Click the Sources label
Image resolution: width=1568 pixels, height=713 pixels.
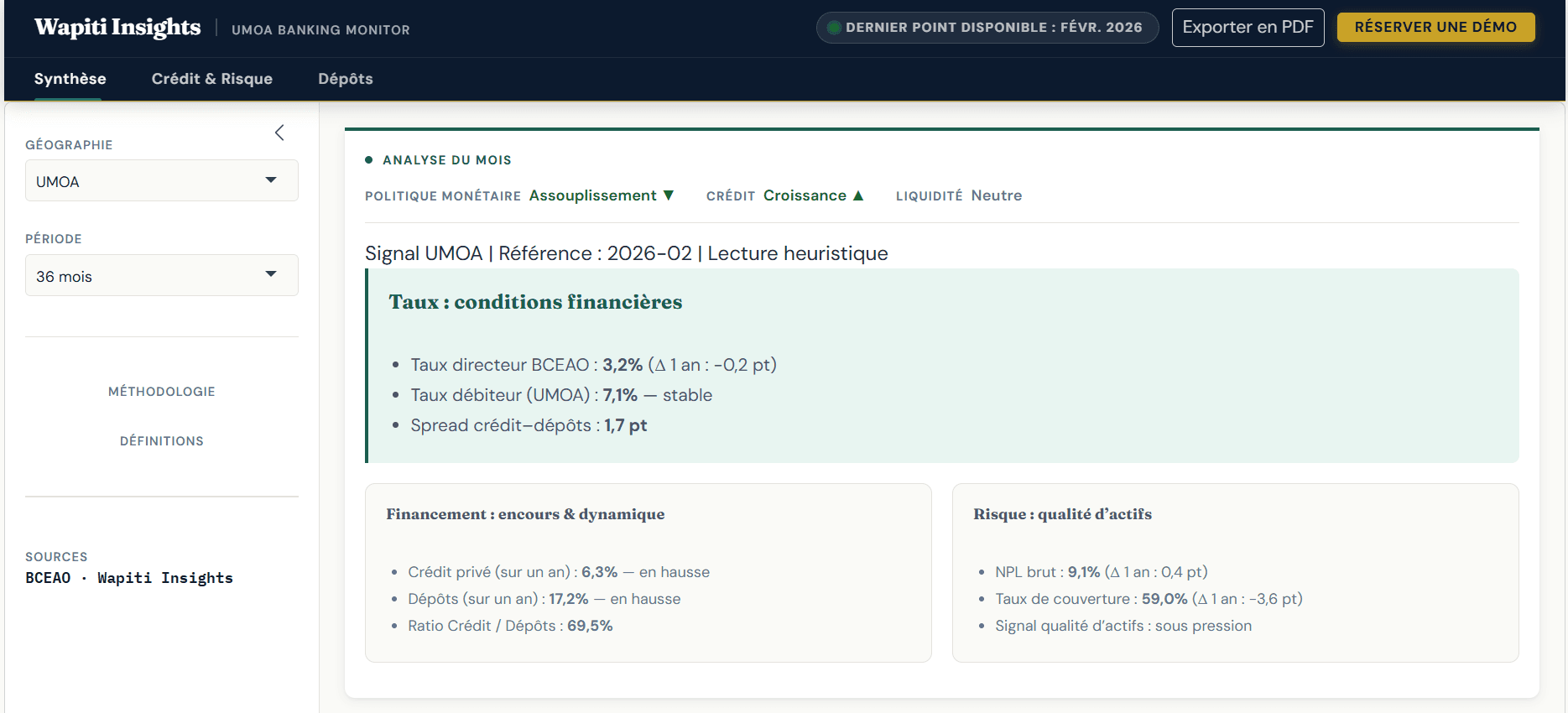(56, 557)
